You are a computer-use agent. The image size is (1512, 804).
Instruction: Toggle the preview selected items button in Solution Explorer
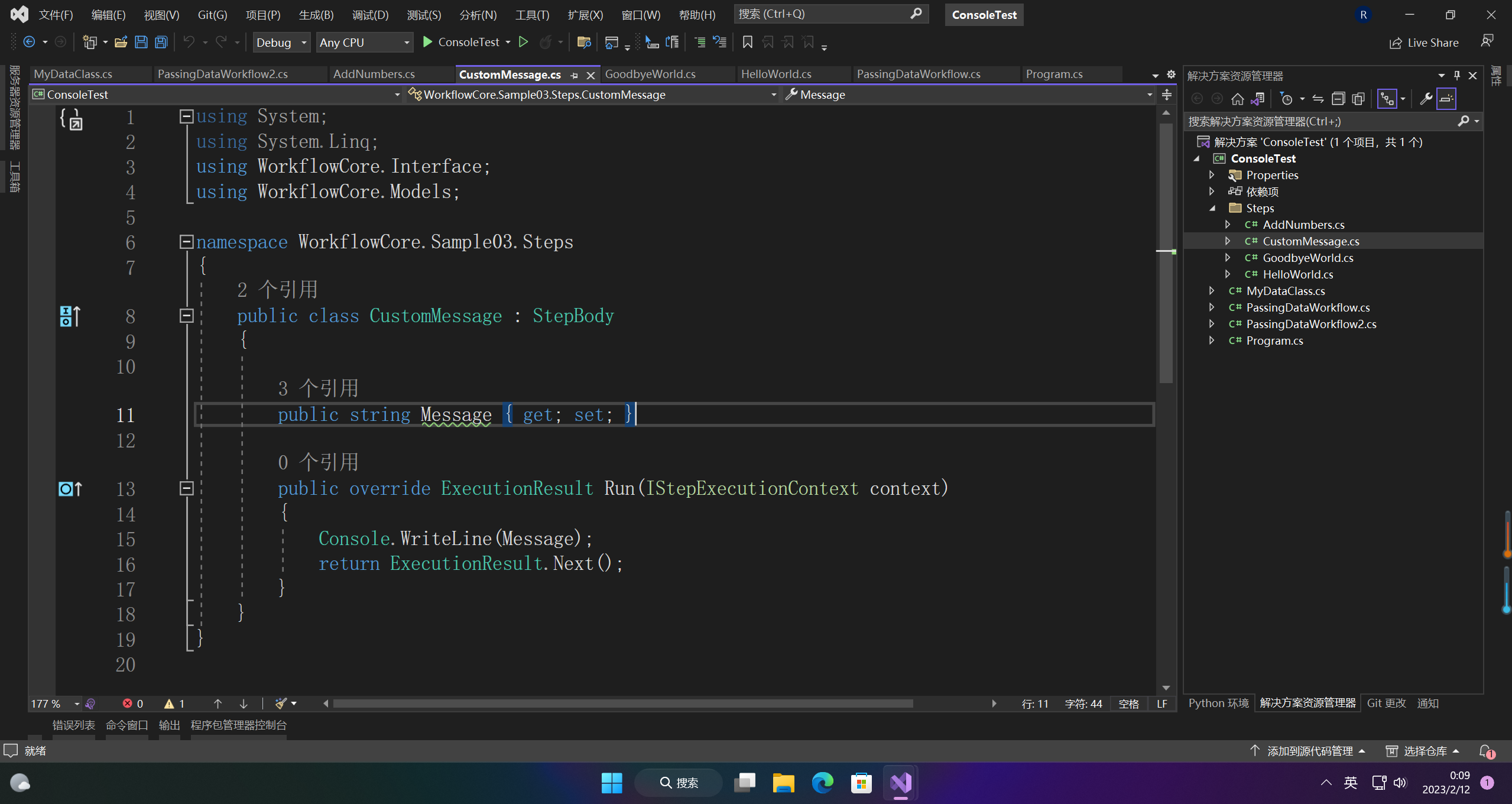[x=1446, y=99]
